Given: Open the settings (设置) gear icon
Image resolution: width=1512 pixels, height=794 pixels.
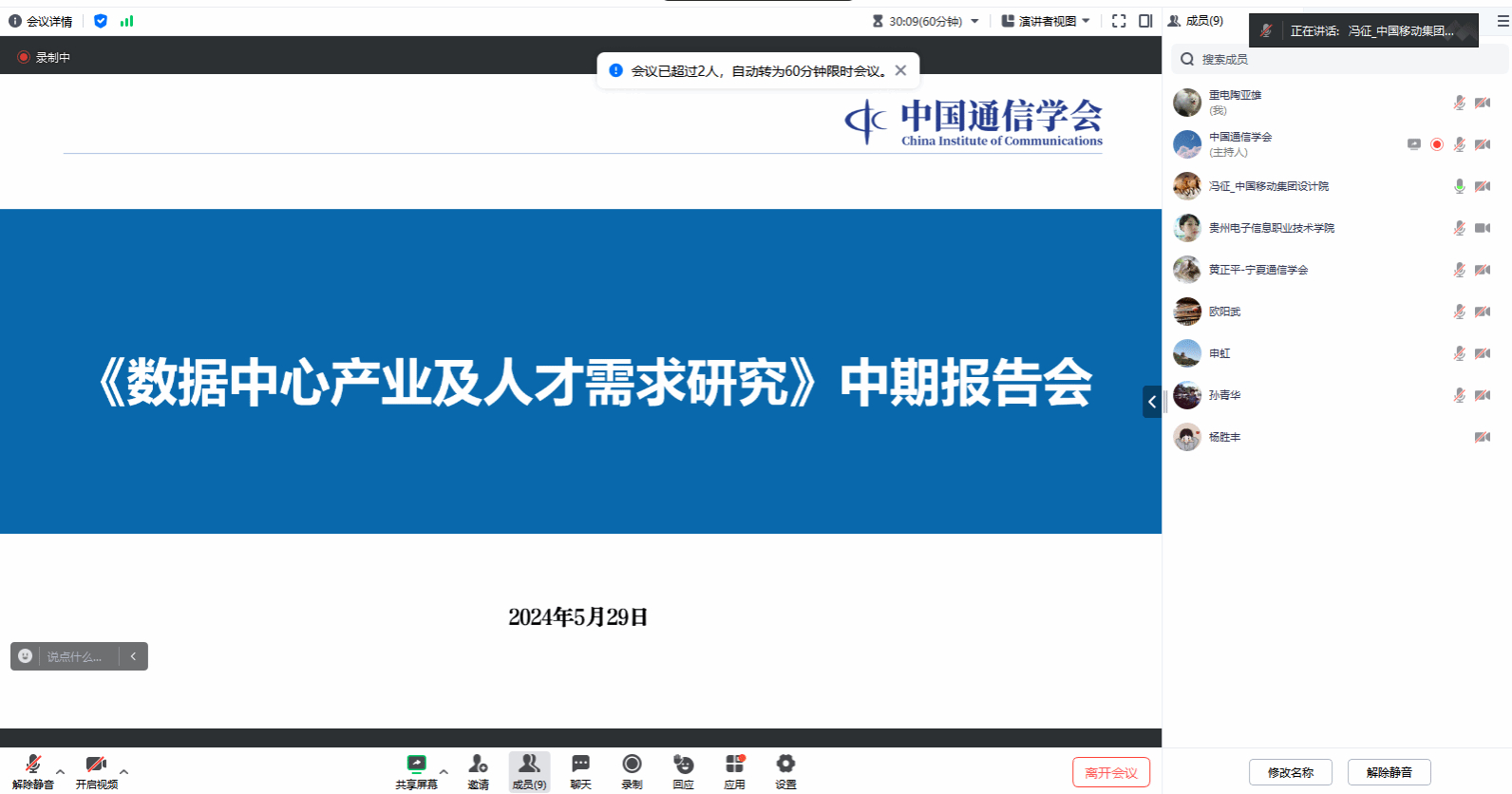Looking at the screenshot, I should coord(785,765).
